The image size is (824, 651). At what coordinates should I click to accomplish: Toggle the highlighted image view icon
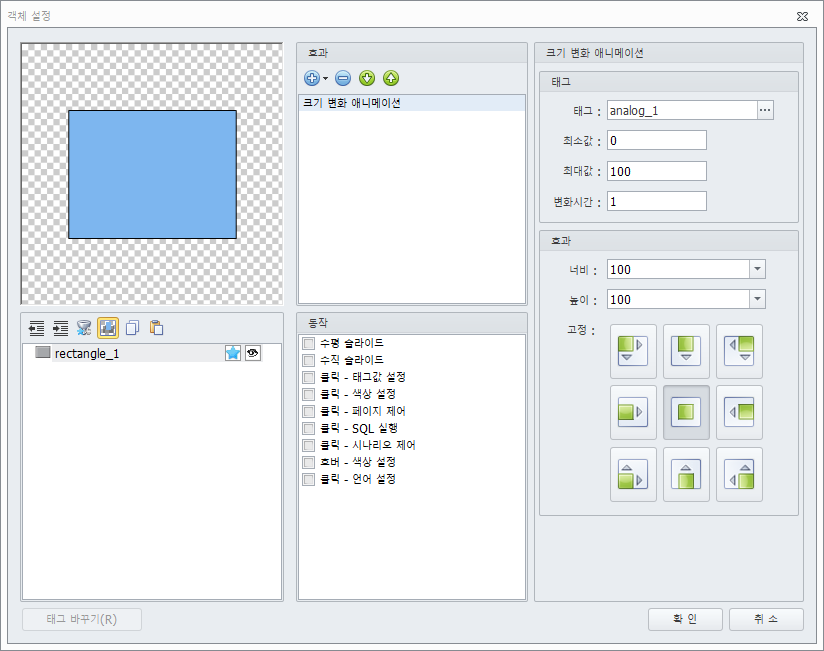point(108,328)
